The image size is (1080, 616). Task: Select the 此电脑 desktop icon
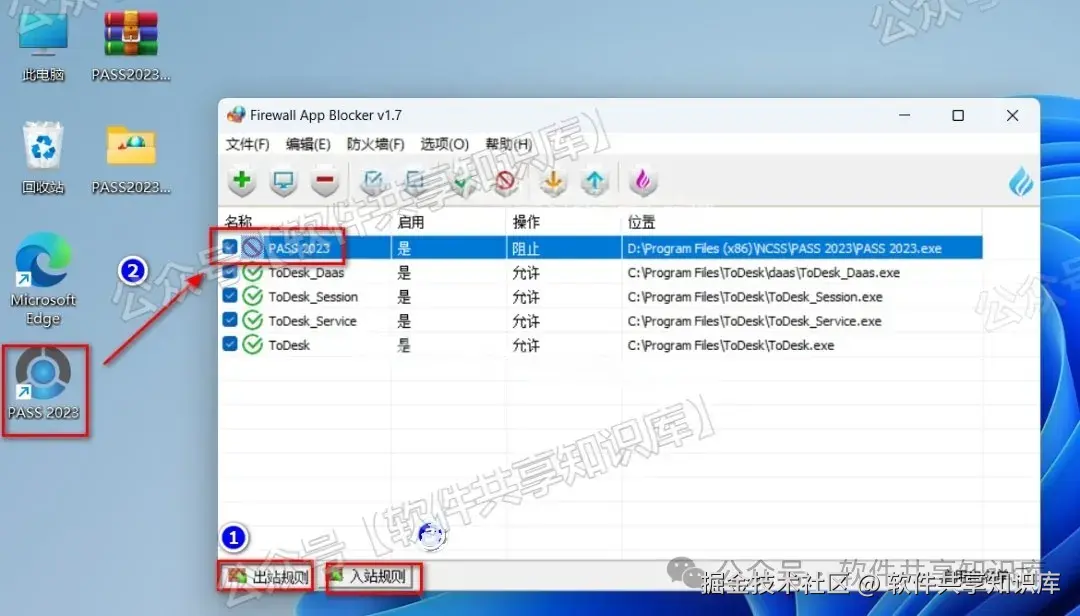pyautogui.click(x=43, y=47)
